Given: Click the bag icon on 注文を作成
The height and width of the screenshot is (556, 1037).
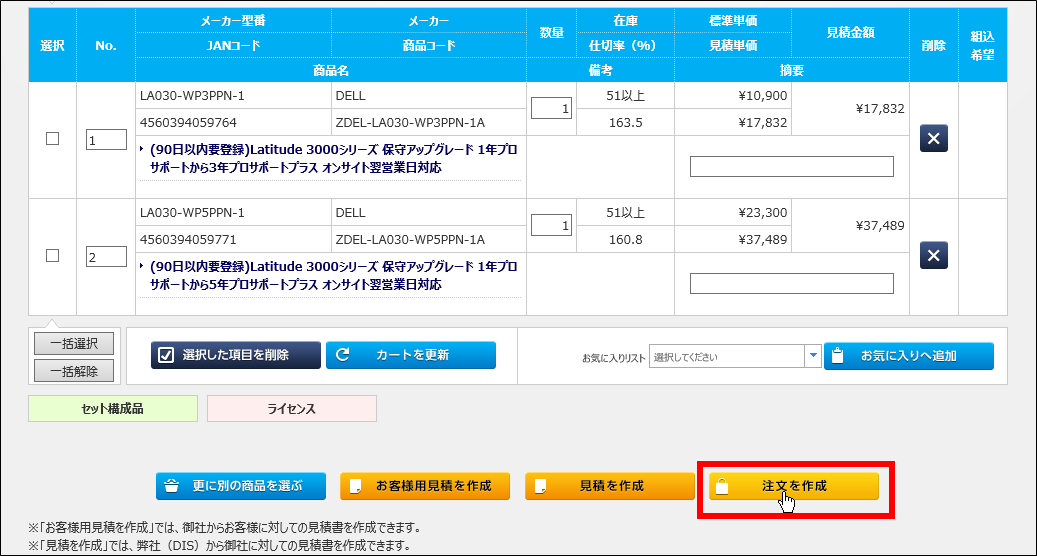Looking at the screenshot, I should pyautogui.click(x=723, y=486).
